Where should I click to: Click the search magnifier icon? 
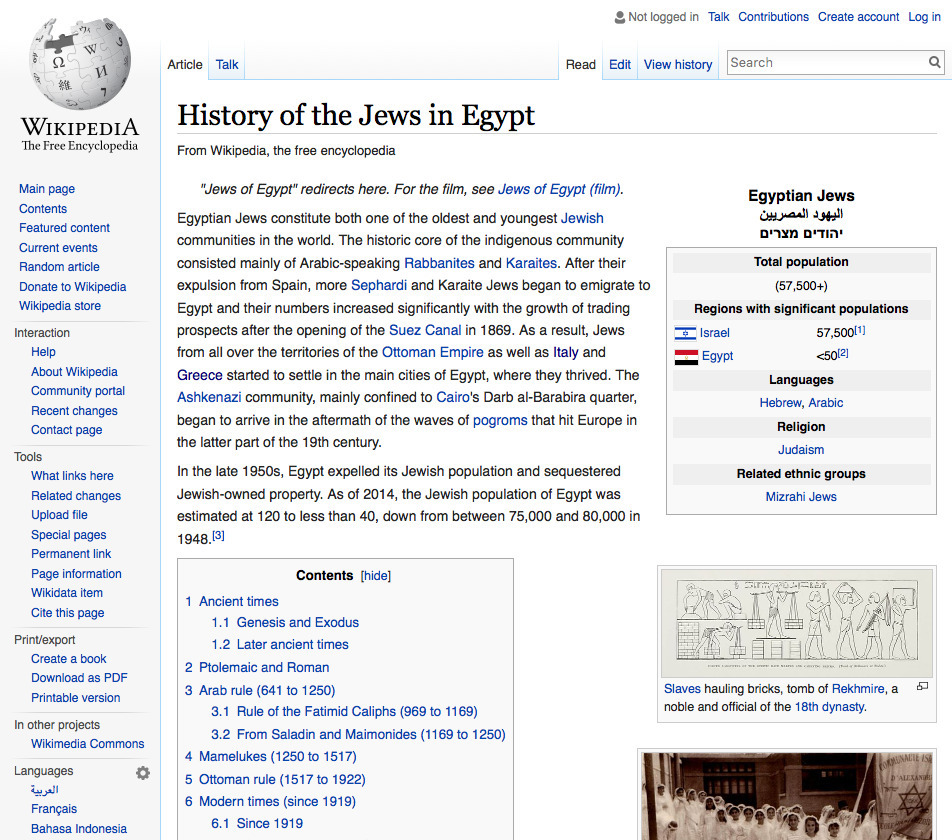click(x=933, y=62)
